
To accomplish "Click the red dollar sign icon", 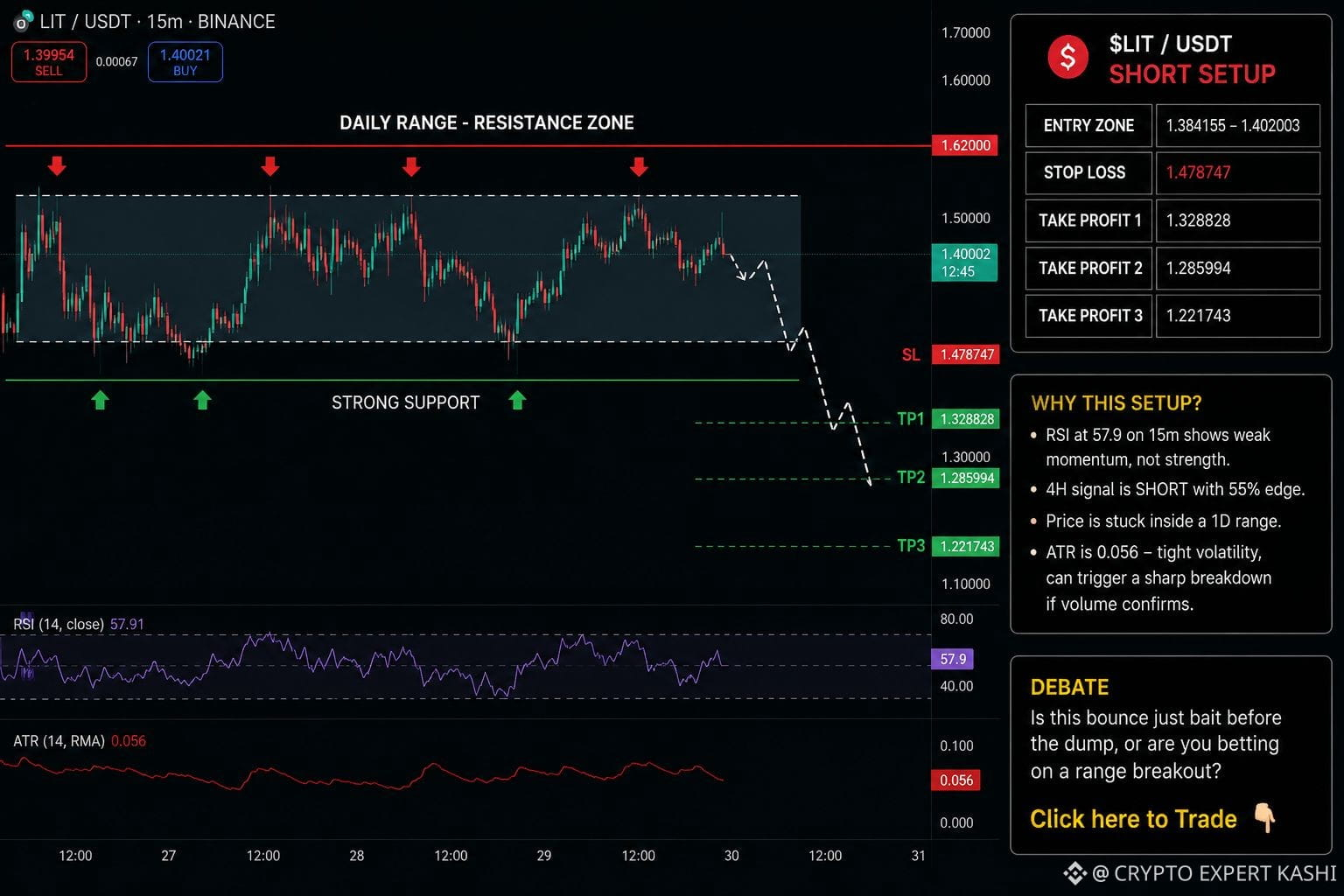I will (1067, 58).
